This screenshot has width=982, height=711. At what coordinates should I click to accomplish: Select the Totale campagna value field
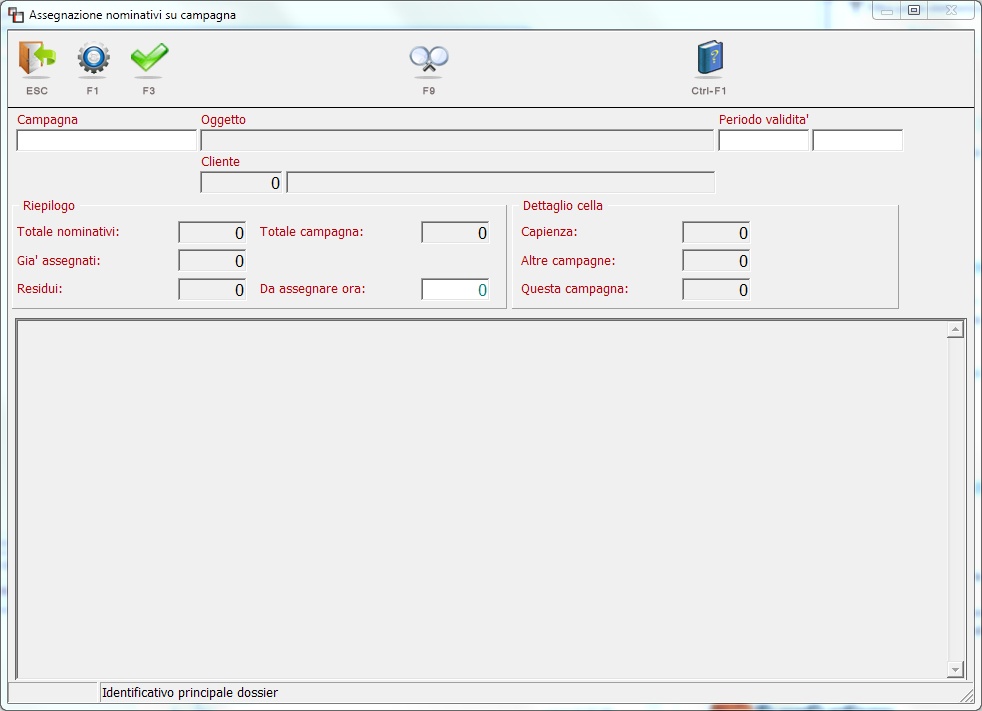455,232
